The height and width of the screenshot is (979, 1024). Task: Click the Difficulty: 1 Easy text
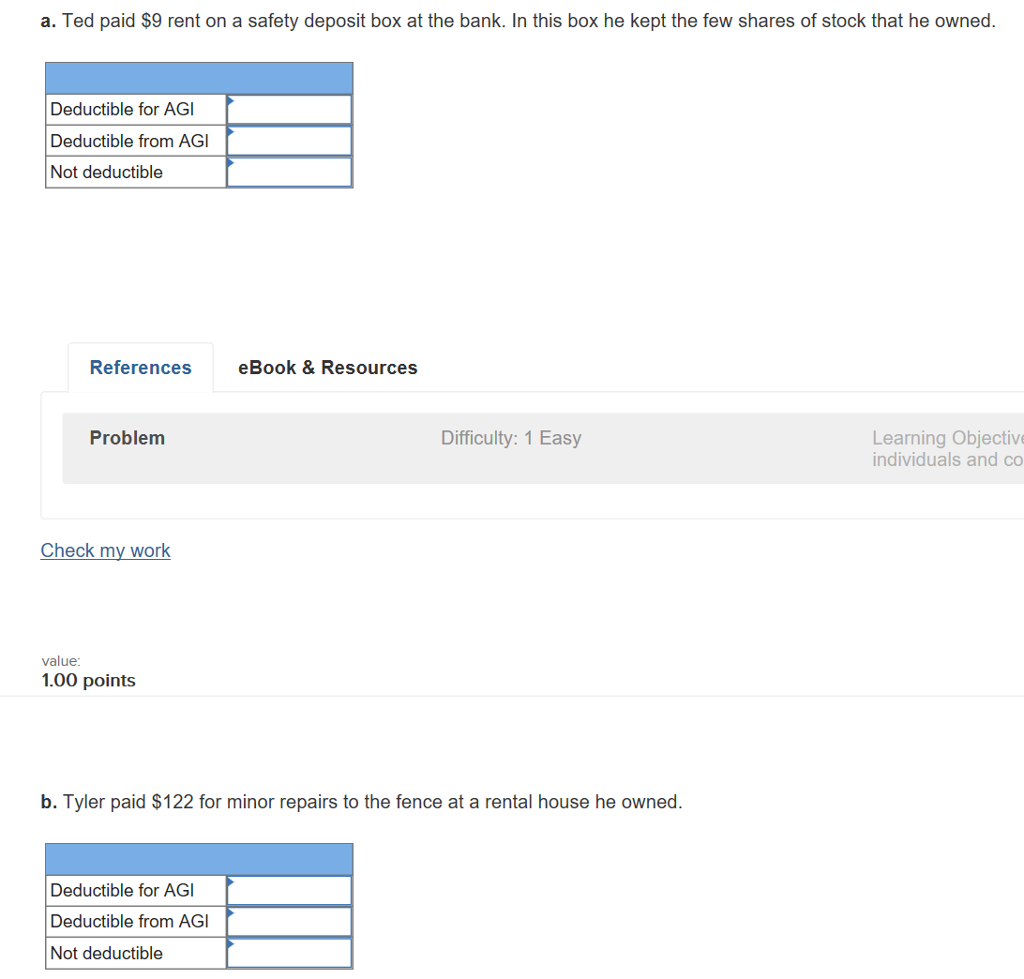pyautogui.click(x=511, y=437)
